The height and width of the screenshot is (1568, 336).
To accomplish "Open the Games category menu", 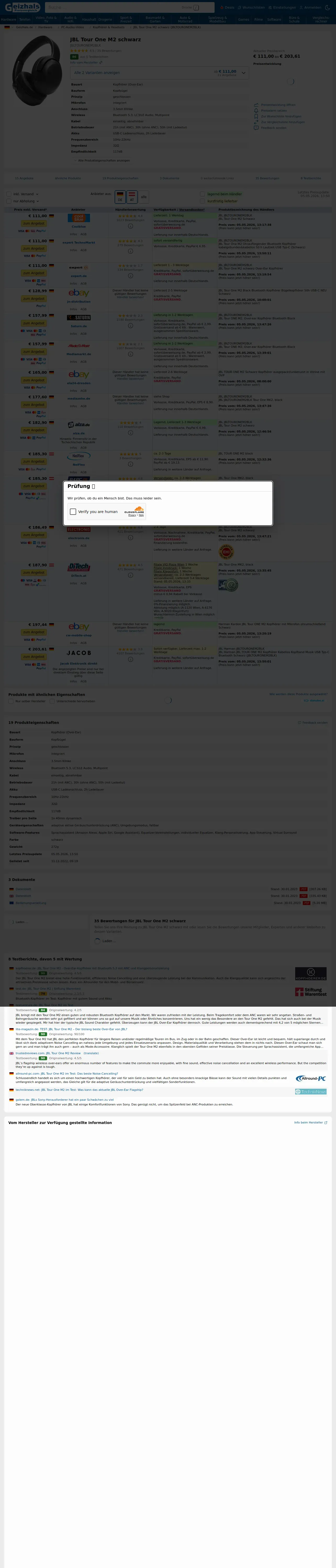I will click(243, 20).
